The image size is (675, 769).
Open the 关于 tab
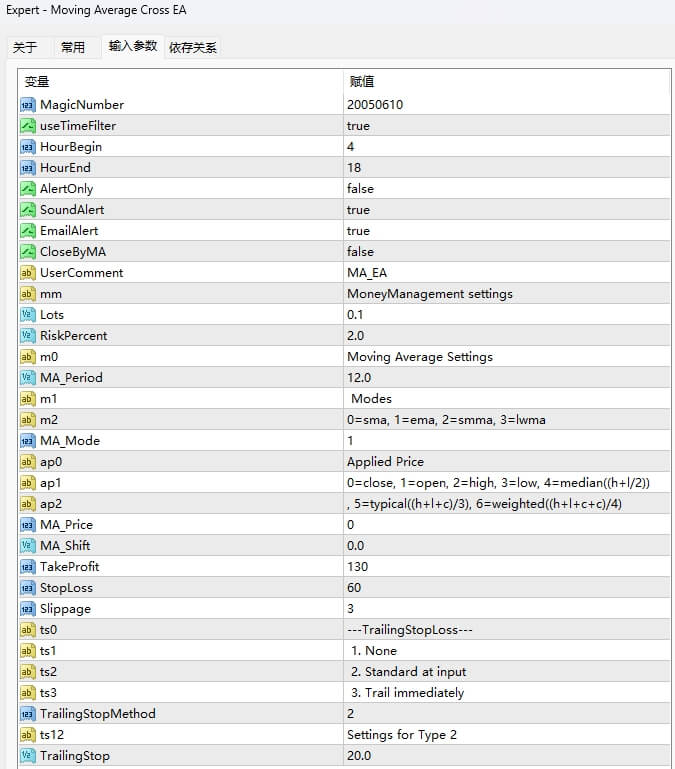pyautogui.click(x=25, y=47)
